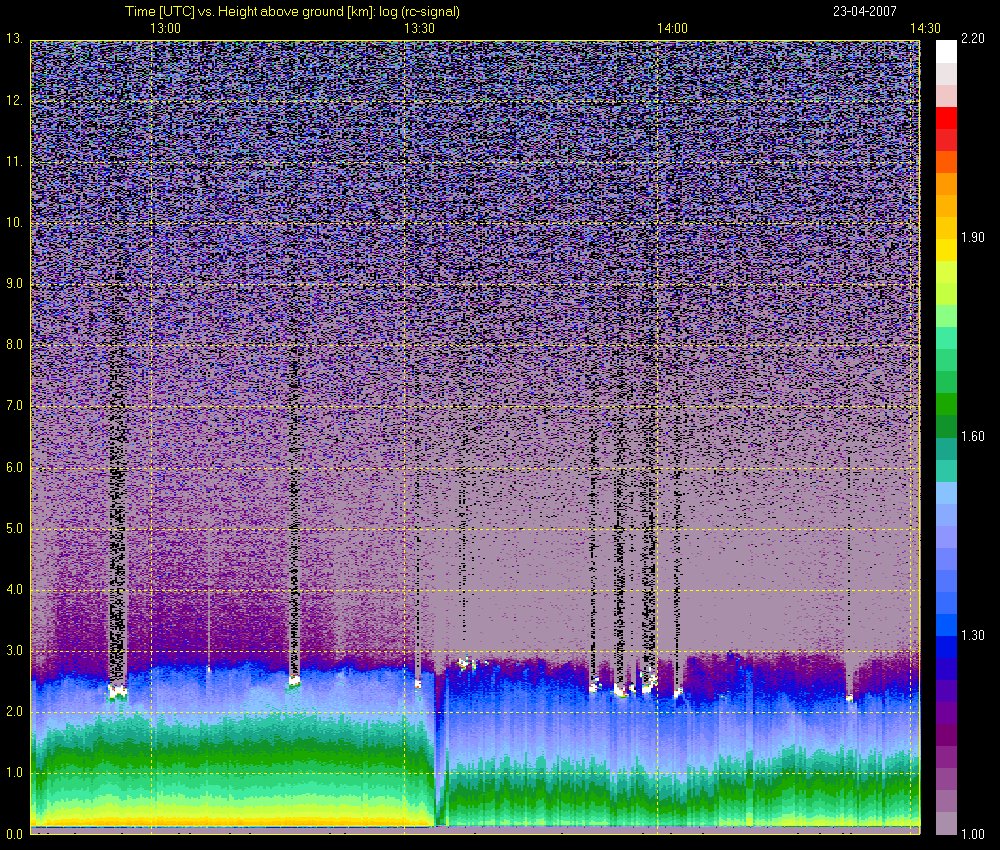
Task: Click the 14:00 time axis label
Action: pos(672,28)
